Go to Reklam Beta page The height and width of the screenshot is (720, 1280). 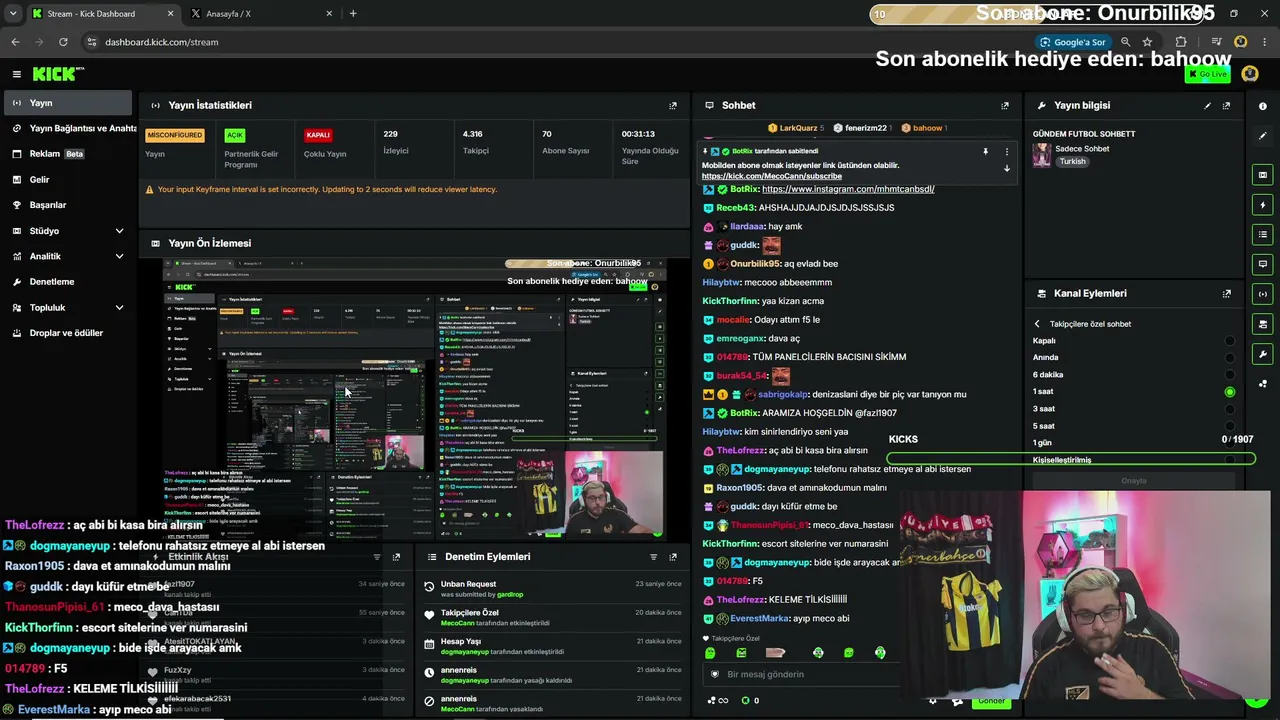(x=68, y=154)
